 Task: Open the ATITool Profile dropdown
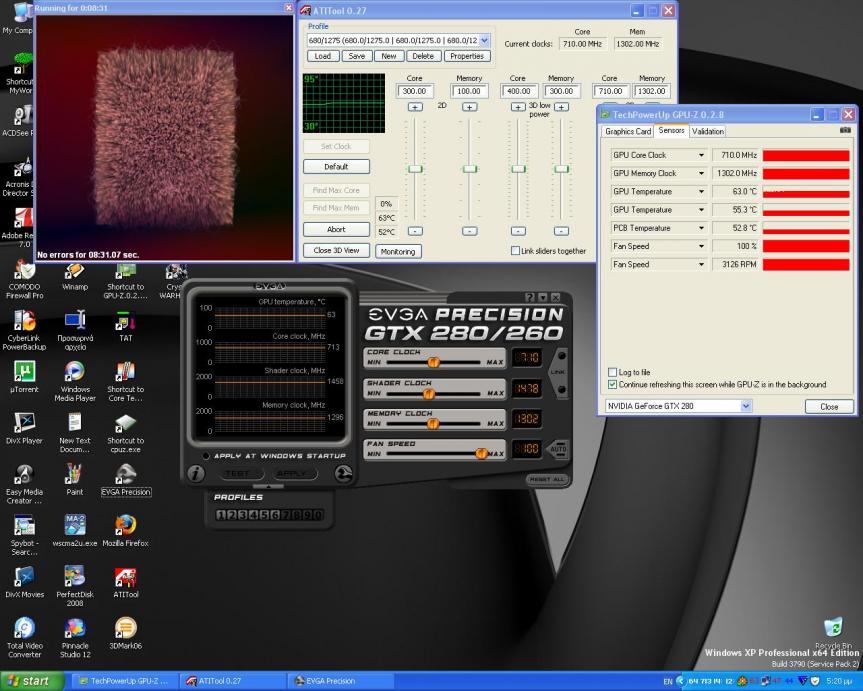click(x=484, y=40)
